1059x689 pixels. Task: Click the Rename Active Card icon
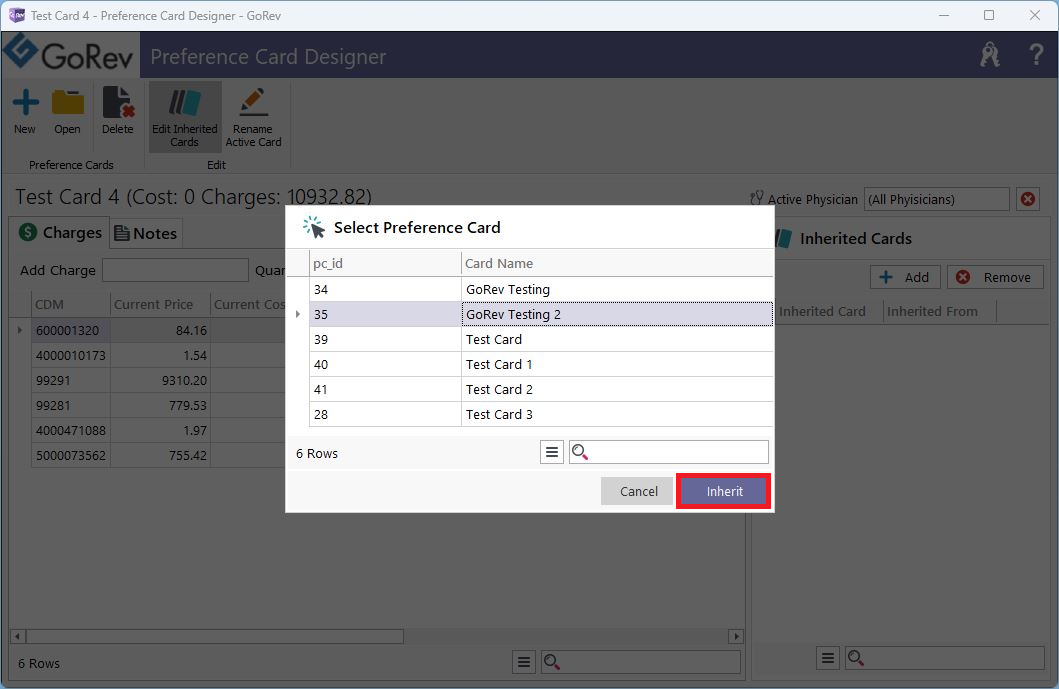[x=253, y=103]
